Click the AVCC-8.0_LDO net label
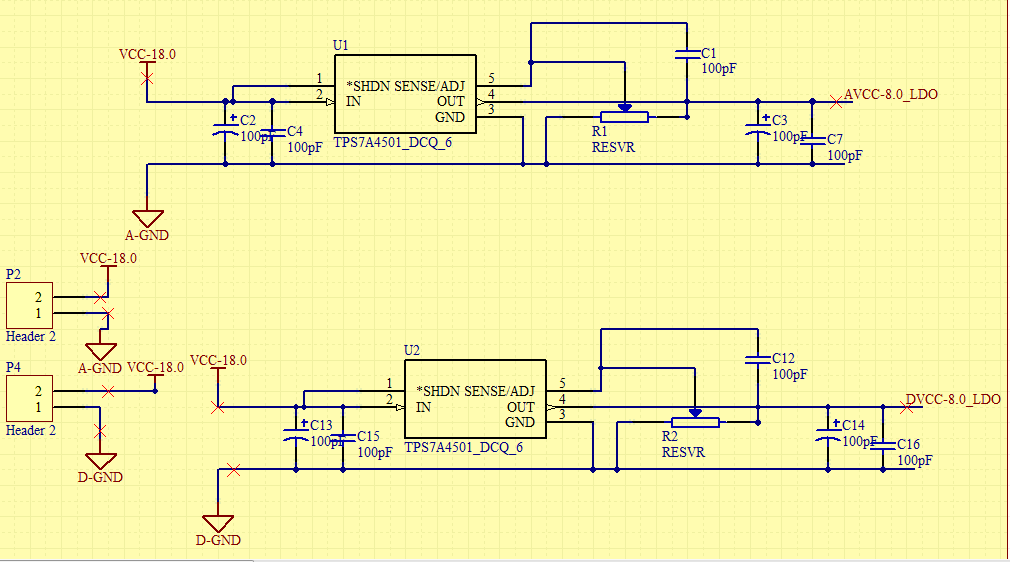The height and width of the screenshot is (562, 1010). (891, 94)
